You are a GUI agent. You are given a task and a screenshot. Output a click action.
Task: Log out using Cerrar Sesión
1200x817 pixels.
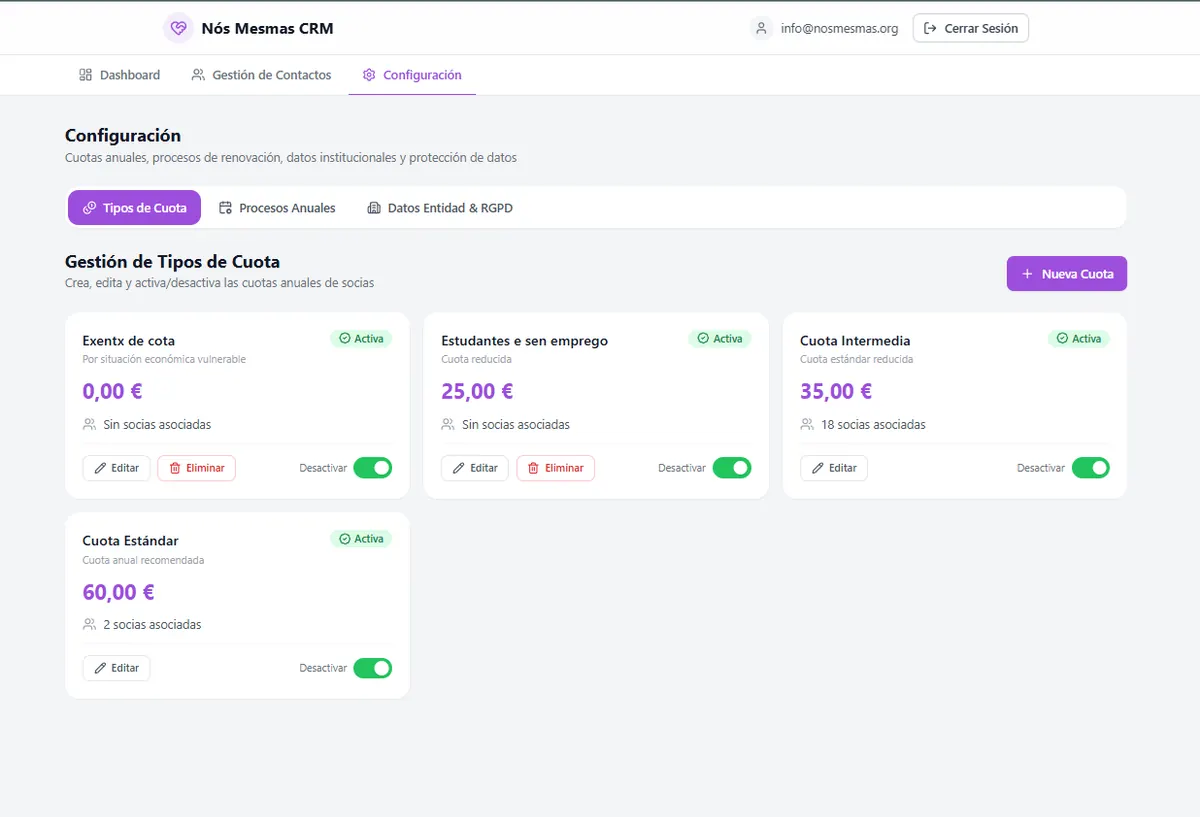(x=971, y=28)
